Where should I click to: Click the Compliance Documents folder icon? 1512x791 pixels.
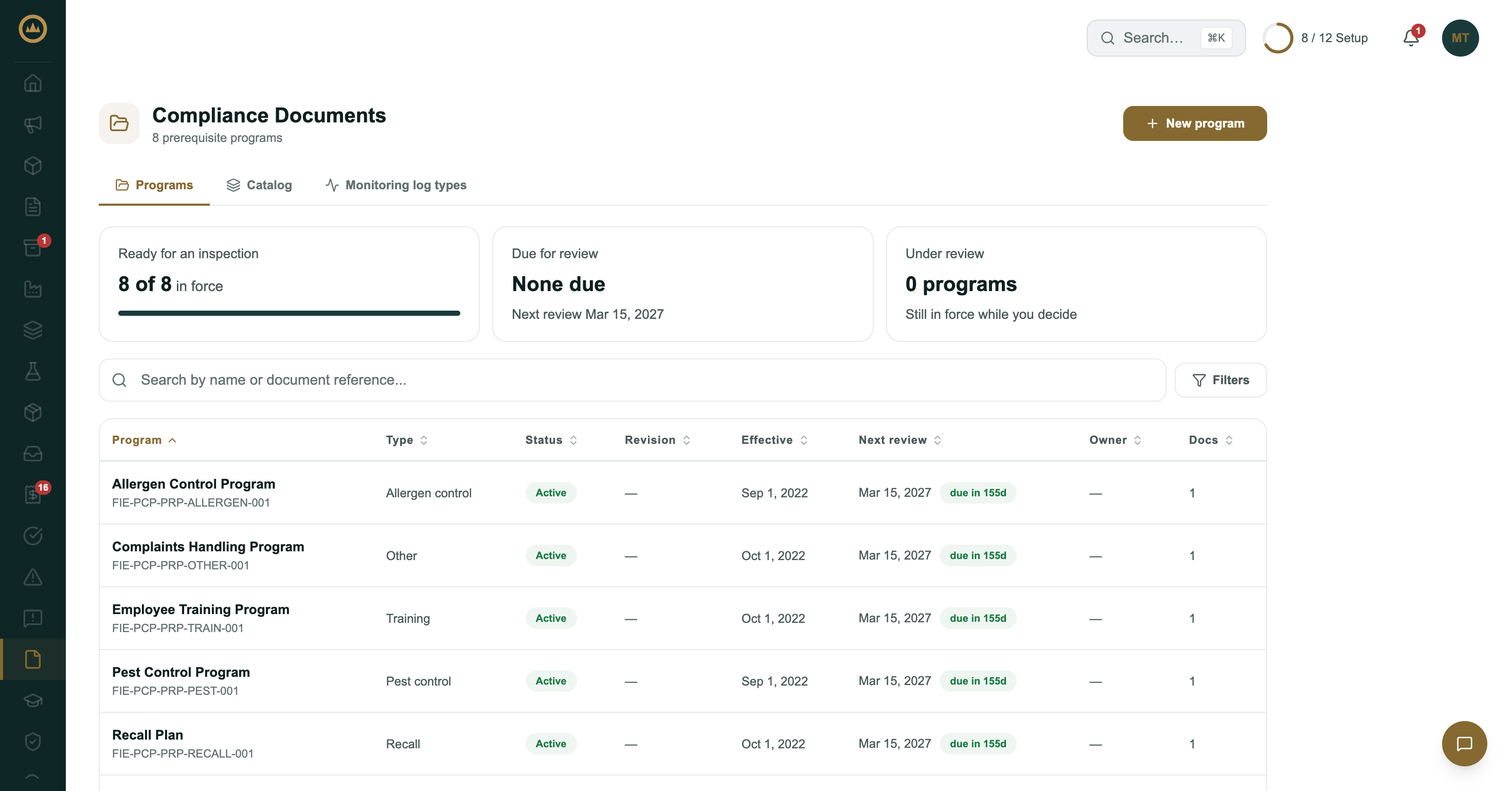tap(119, 123)
